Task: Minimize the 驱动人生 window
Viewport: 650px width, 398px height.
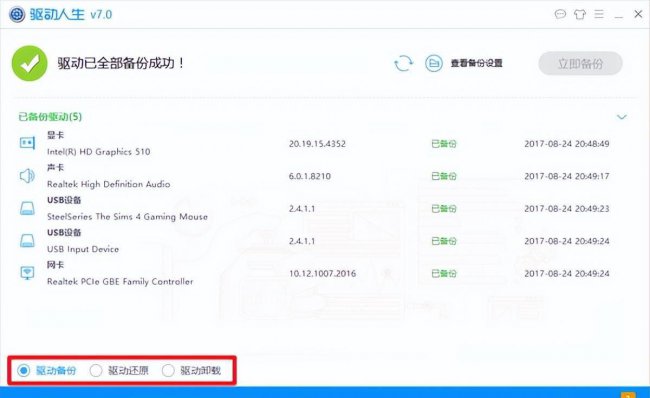Action: [618, 17]
